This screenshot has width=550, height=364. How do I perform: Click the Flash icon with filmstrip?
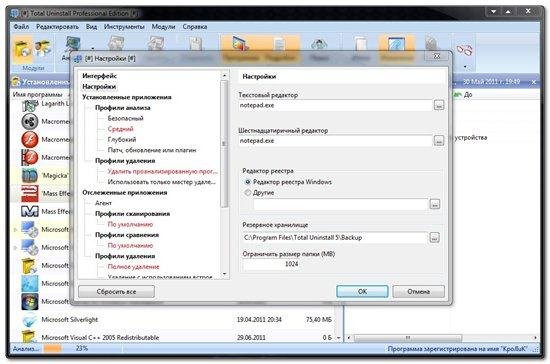(30, 157)
